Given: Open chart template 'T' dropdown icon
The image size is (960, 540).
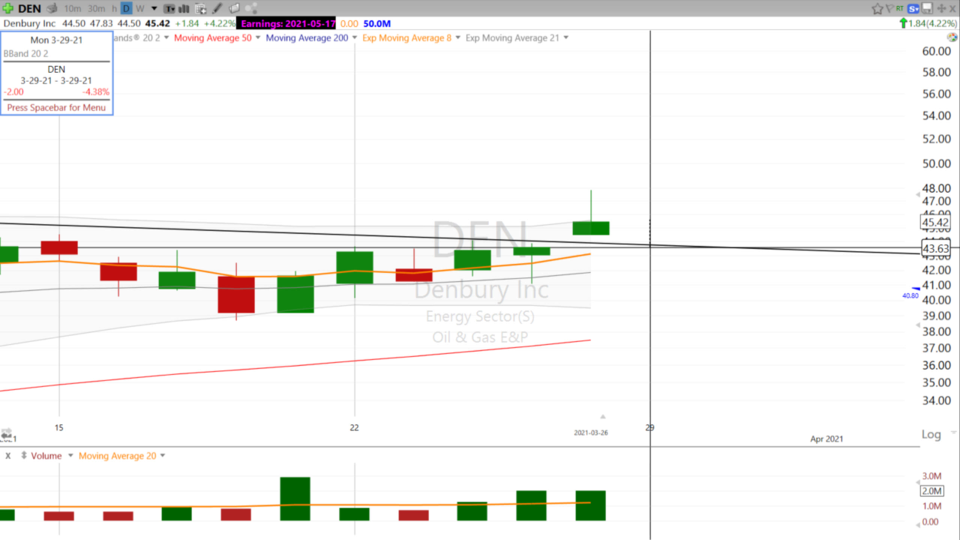Looking at the screenshot, I should [x=169, y=9].
